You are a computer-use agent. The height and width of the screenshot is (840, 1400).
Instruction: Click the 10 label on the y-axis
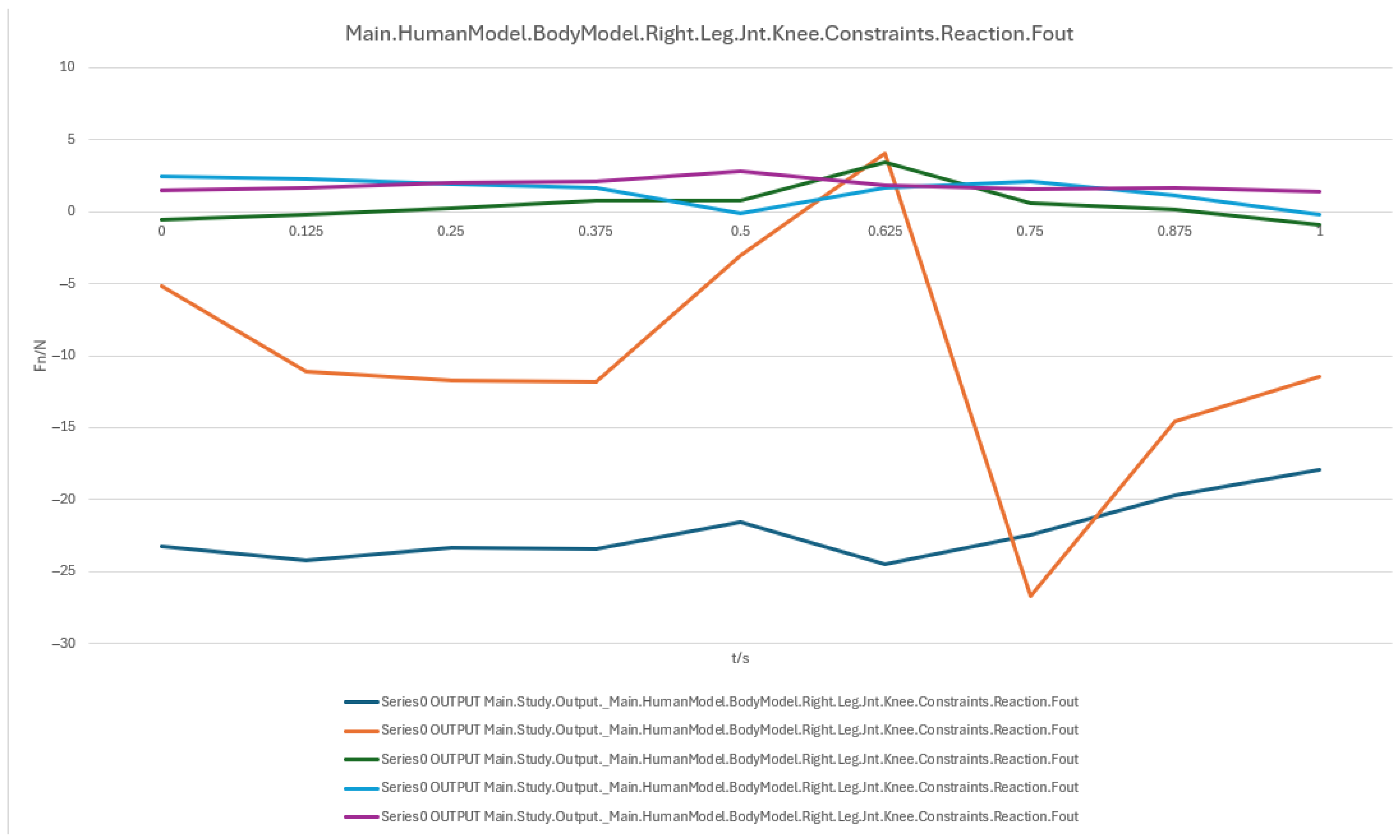67,67
